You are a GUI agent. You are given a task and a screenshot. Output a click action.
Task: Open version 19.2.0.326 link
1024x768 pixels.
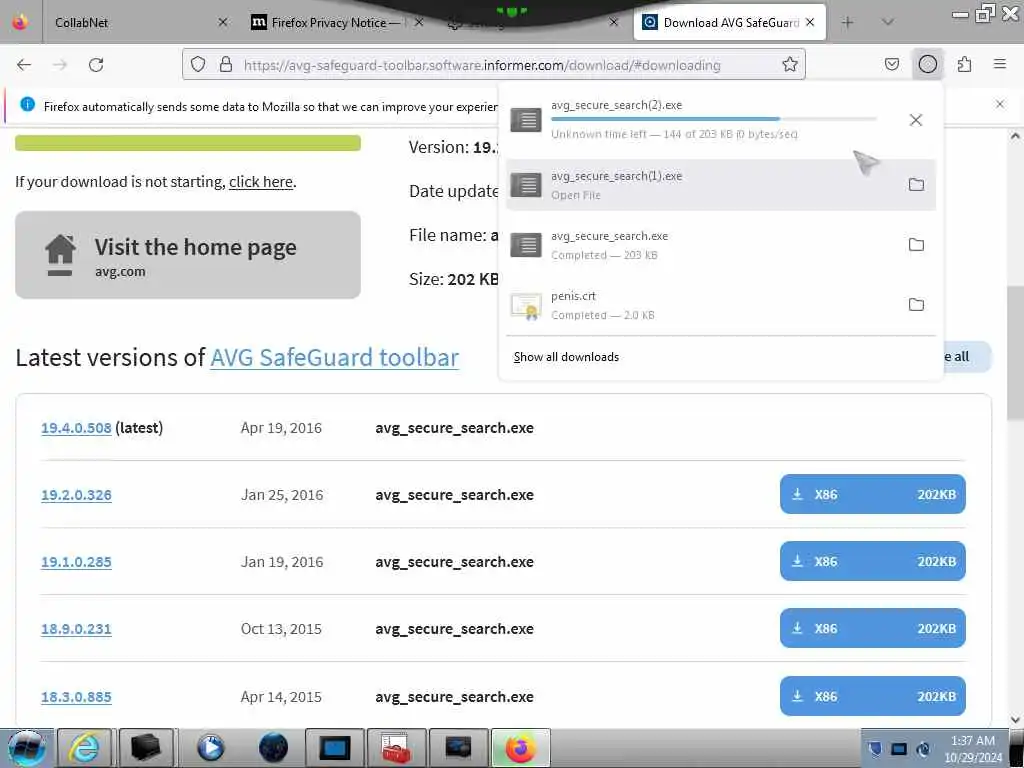pyautogui.click(x=76, y=495)
